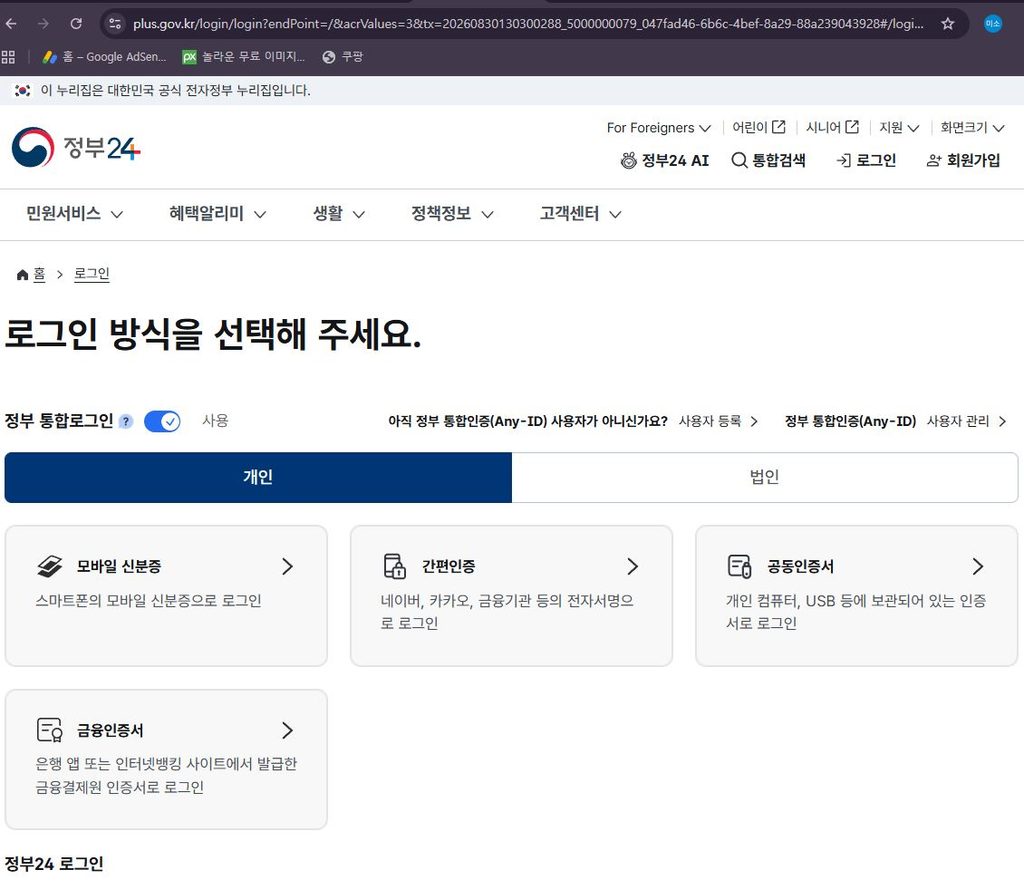Select the 개인 tab
Viewport: 1024px width, 890px height.
[258, 477]
